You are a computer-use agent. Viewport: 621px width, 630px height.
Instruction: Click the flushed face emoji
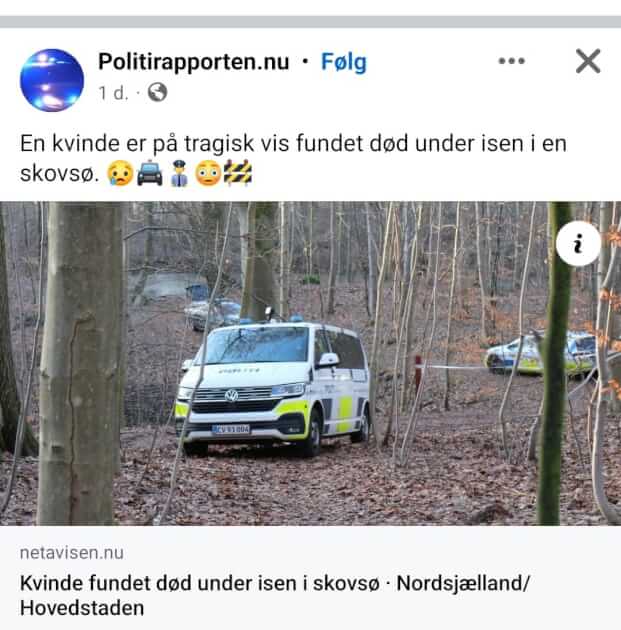coord(208,173)
